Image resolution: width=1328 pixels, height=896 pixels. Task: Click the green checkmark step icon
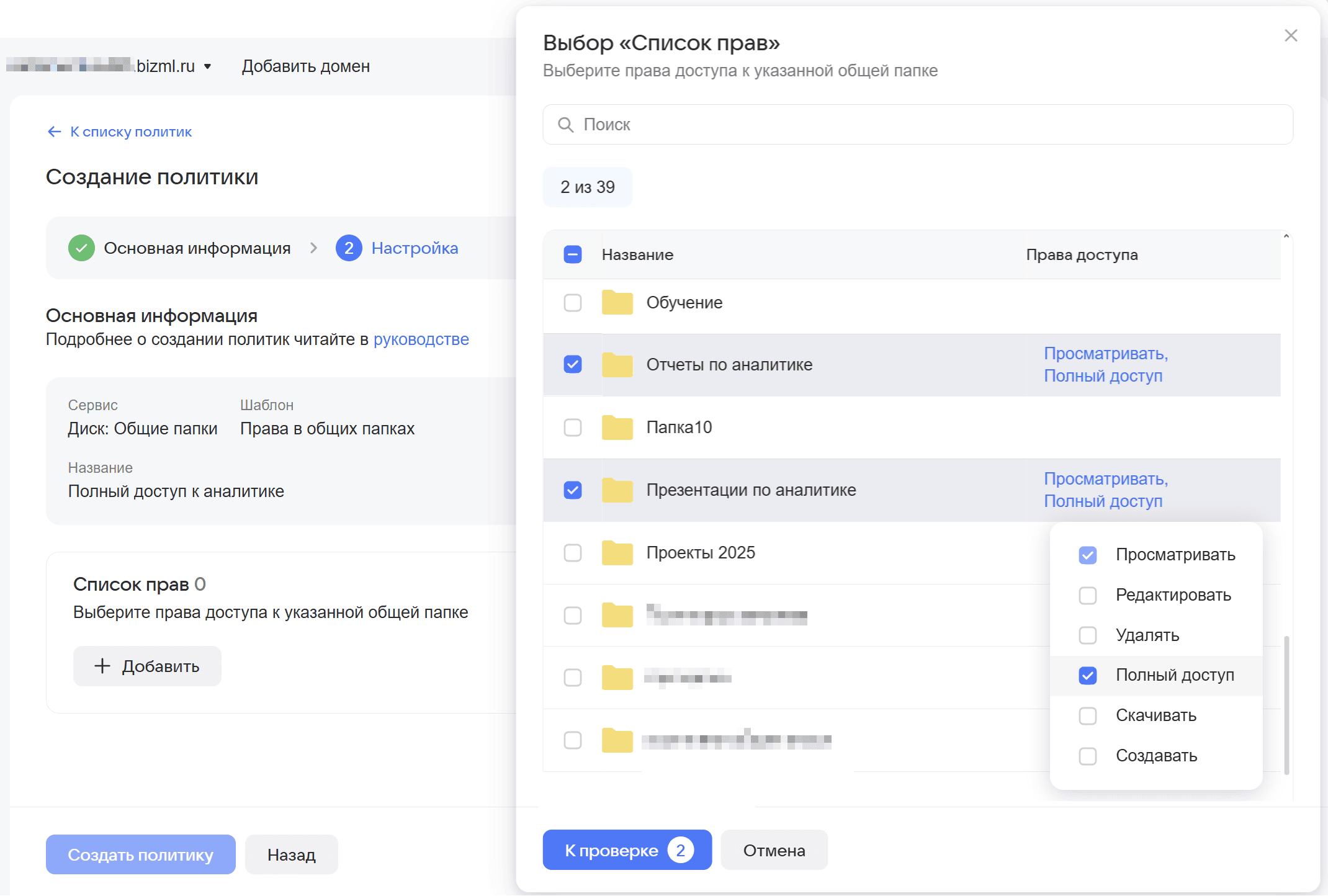coord(81,248)
